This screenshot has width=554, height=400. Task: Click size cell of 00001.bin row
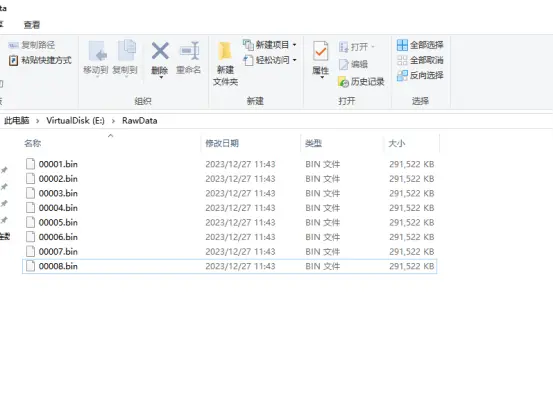point(412,164)
